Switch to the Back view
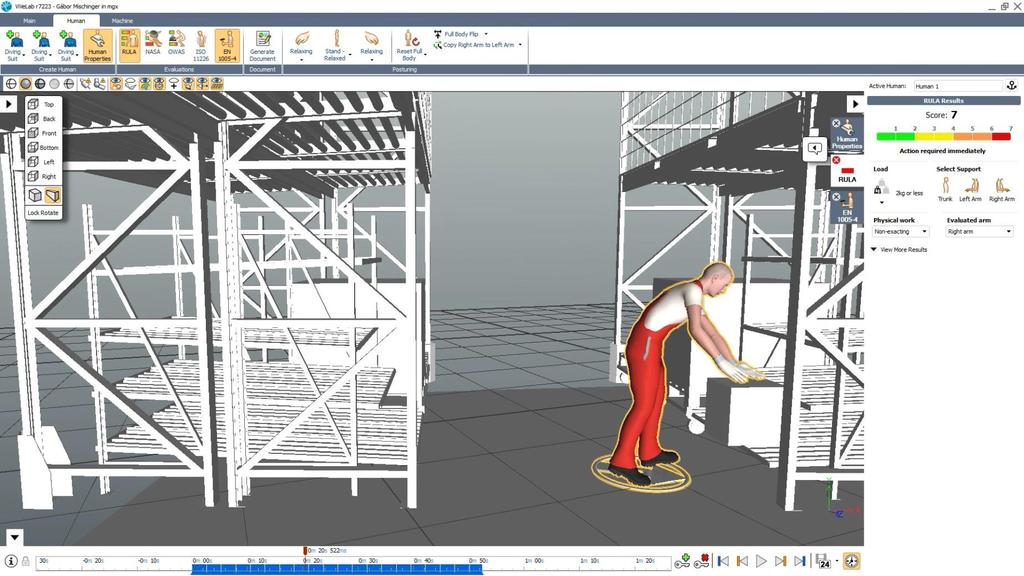 [x=42, y=118]
